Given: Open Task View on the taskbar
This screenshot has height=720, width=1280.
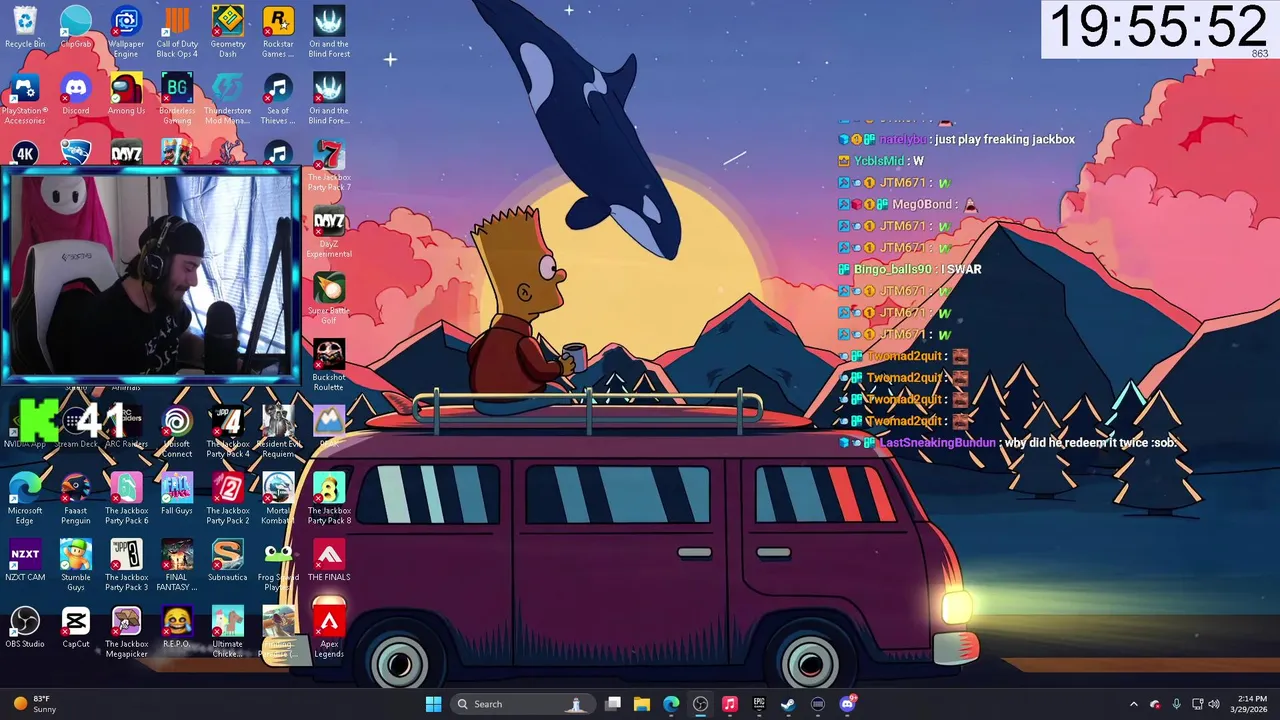Looking at the screenshot, I should (x=613, y=704).
